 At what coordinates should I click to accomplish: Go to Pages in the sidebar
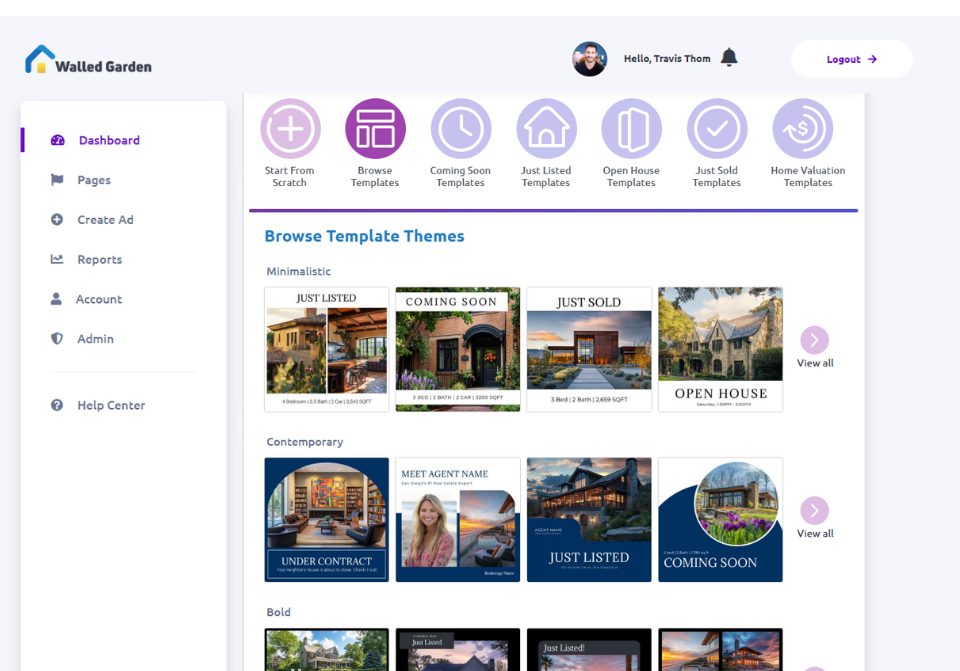tap(94, 180)
